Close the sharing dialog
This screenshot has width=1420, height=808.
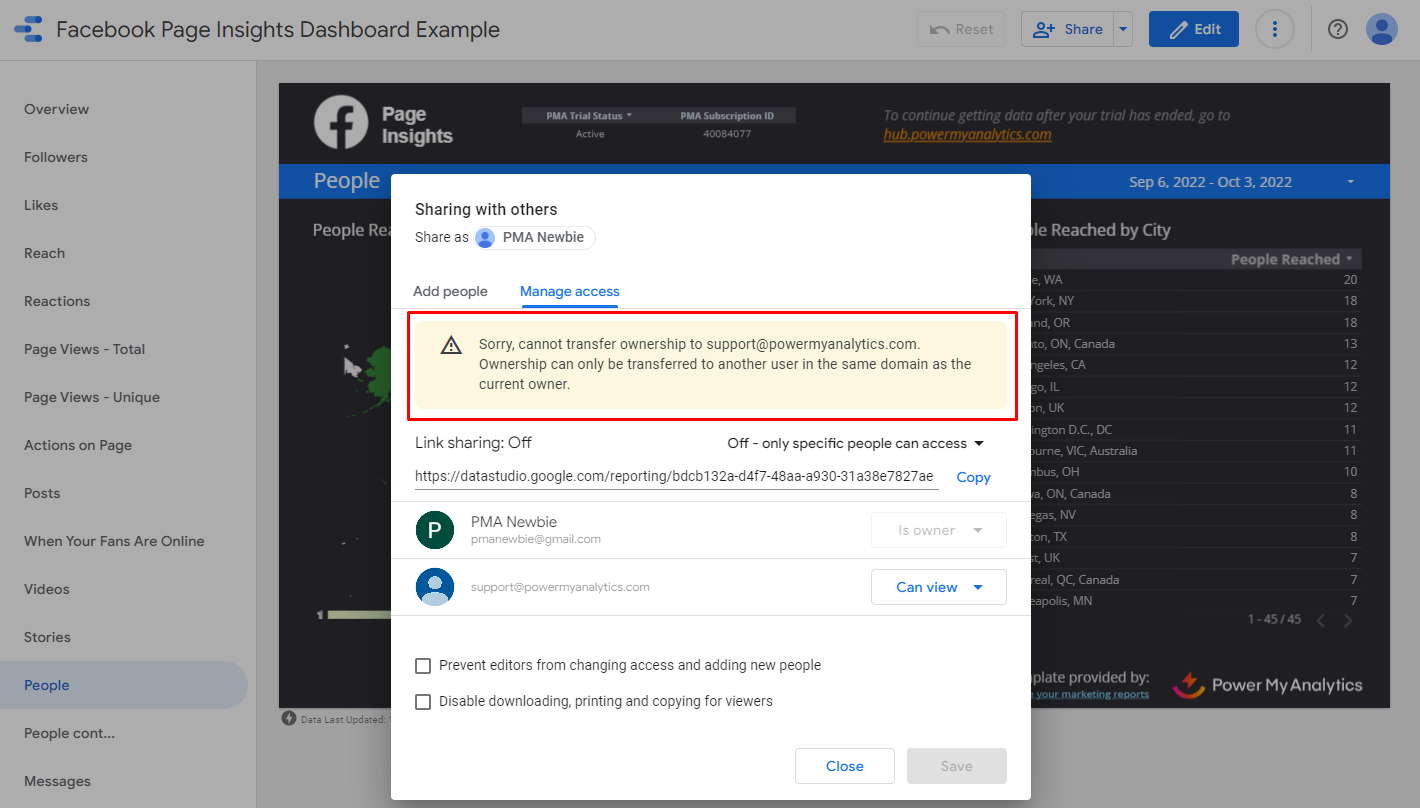(x=844, y=766)
